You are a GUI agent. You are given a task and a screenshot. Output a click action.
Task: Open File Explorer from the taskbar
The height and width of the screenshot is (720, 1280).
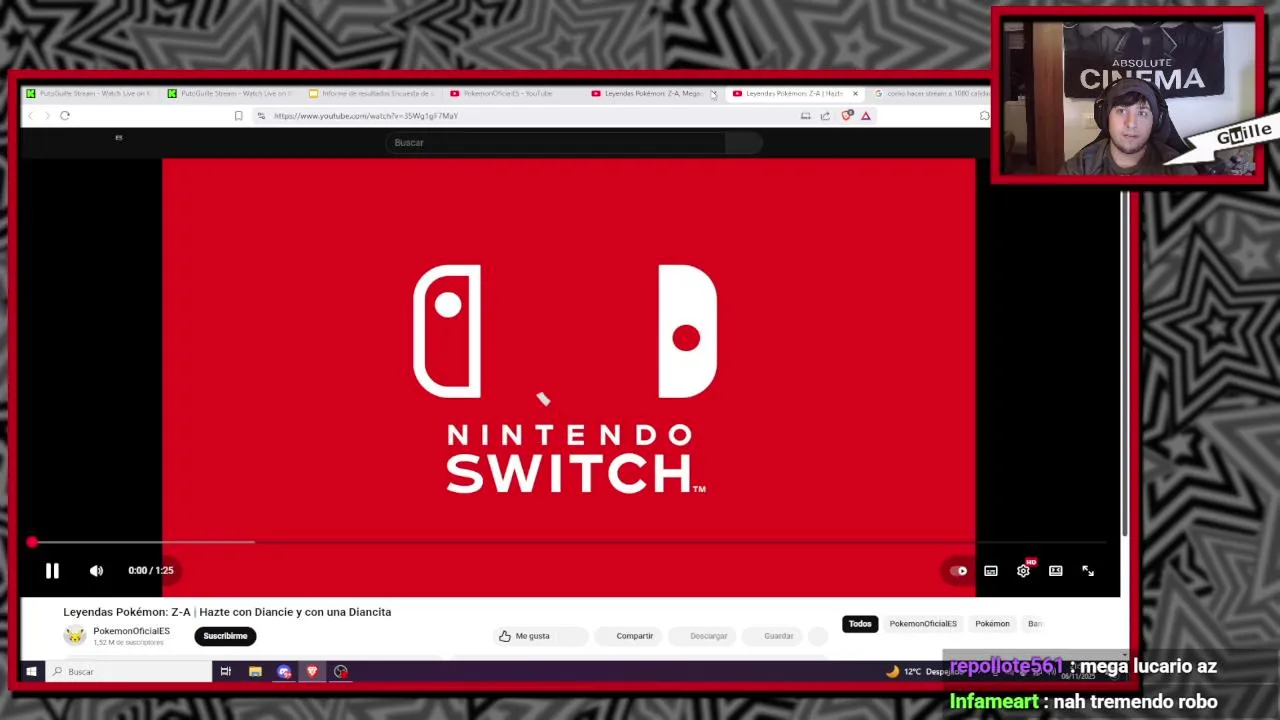[255, 672]
